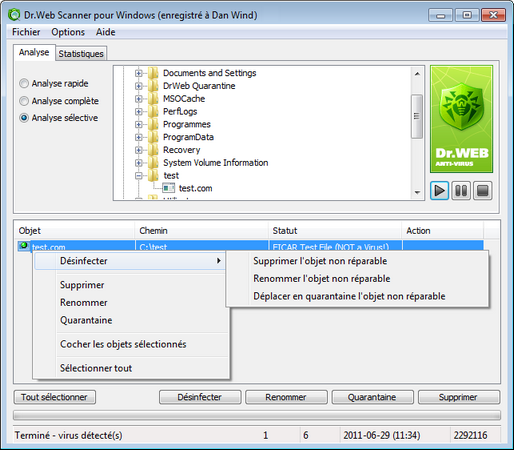The width and height of the screenshot is (514, 450).
Task: Open Désinfecter submenu in context menu
Action: (x=130, y=261)
